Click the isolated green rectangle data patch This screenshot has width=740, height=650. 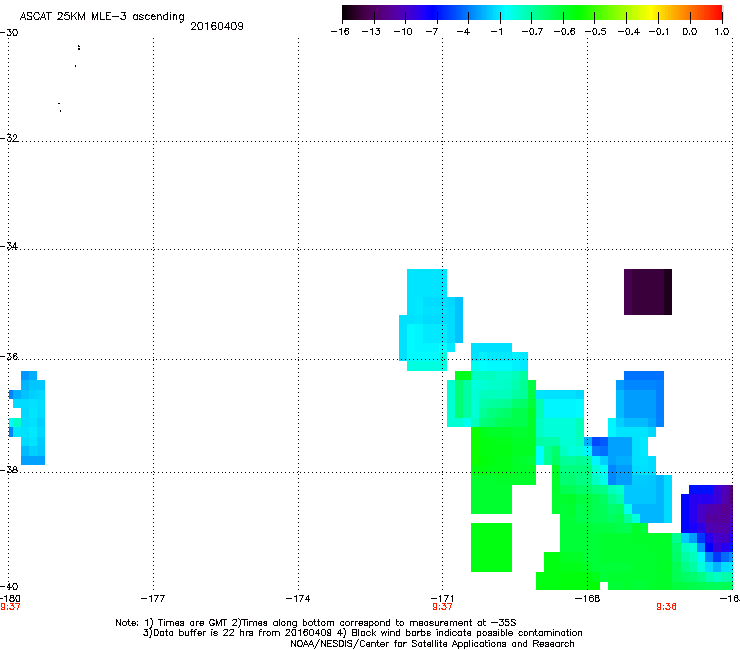pyautogui.click(x=491, y=548)
